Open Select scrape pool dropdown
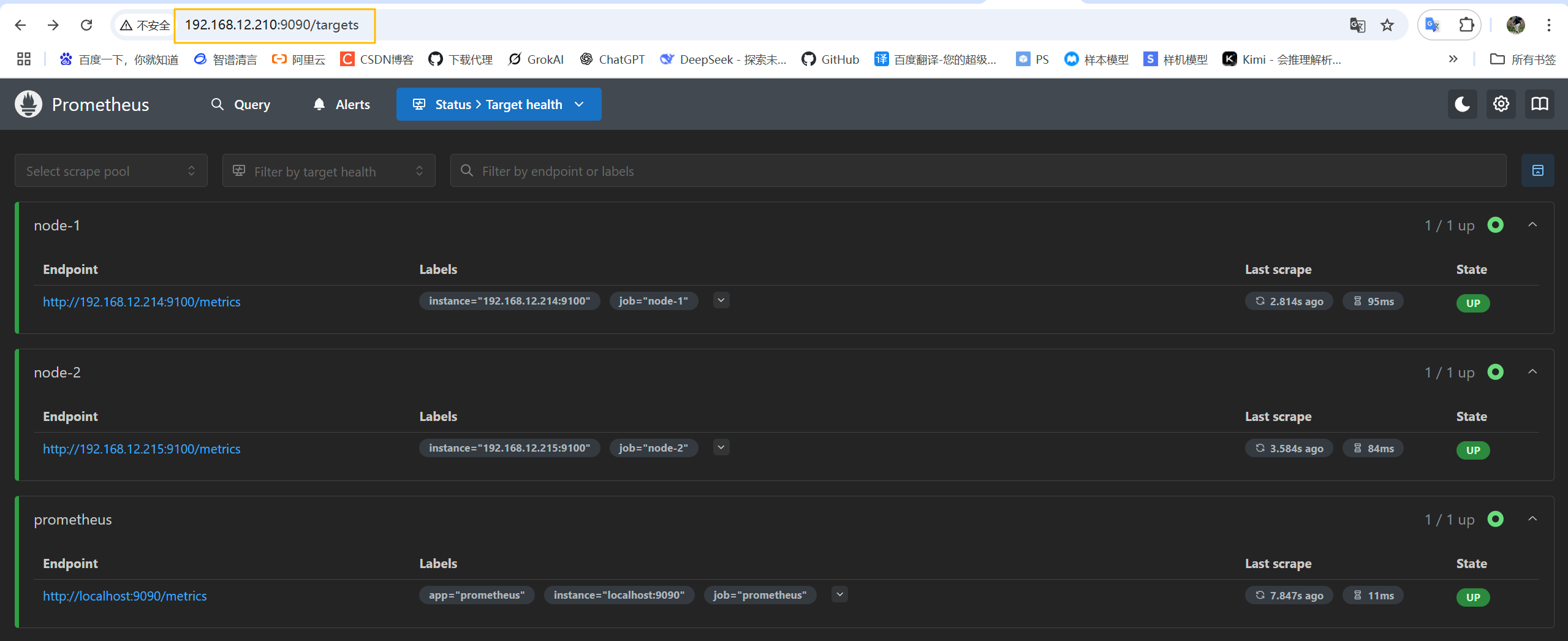Image resolution: width=1568 pixels, height=641 pixels. click(x=111, y=171)
